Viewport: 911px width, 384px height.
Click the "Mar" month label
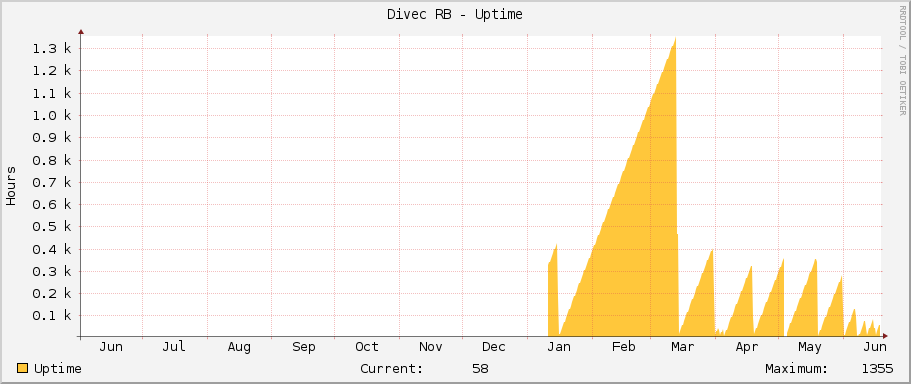pos(682,347)
